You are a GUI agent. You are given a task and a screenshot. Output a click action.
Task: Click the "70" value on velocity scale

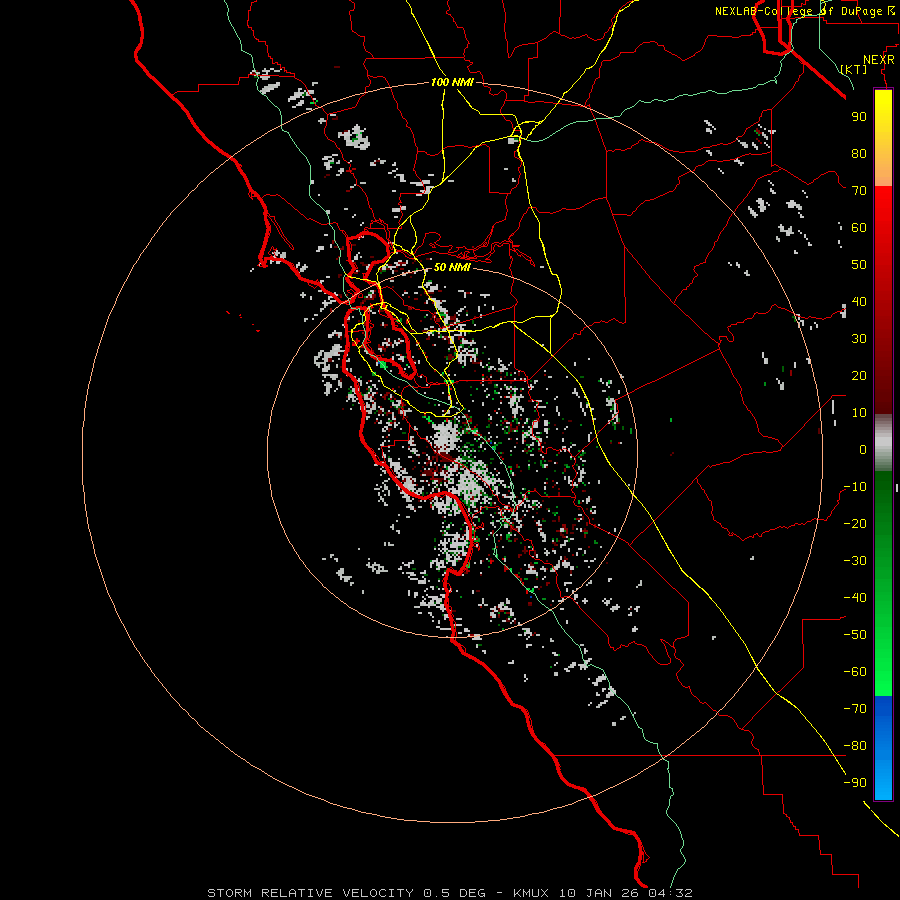coord(859,191)
